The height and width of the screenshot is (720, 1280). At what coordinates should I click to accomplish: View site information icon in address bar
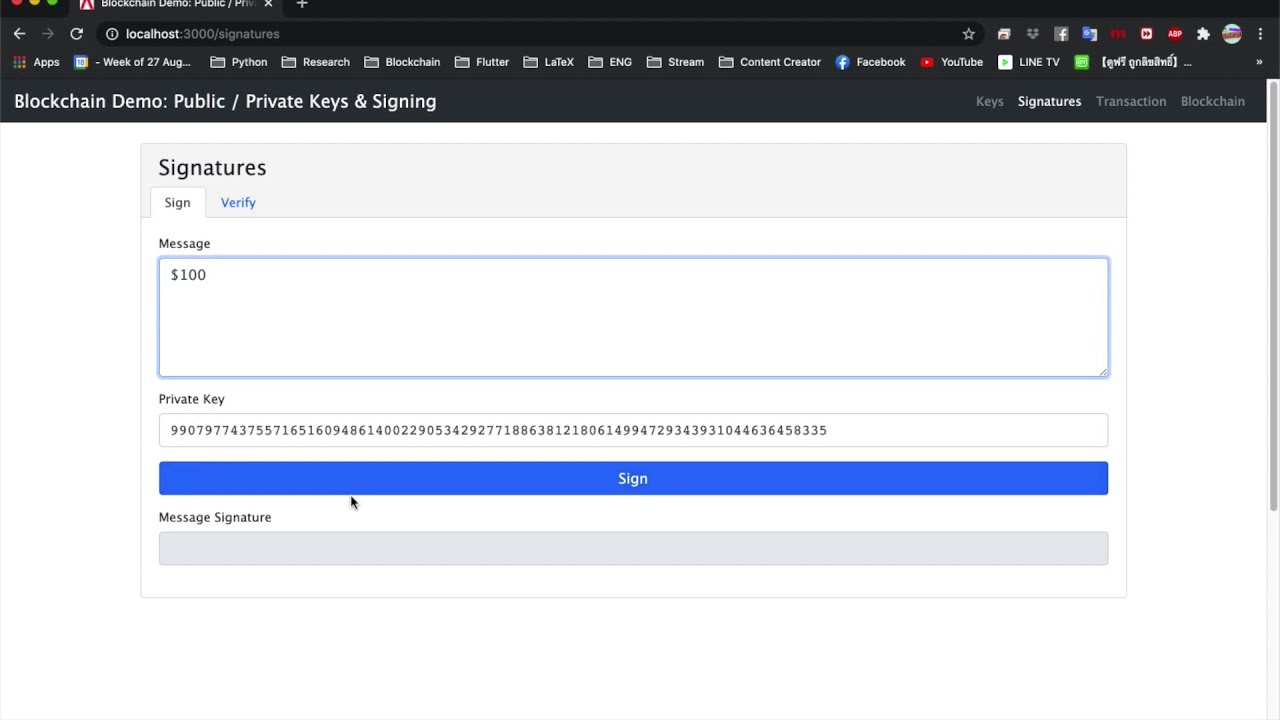[x=112, y=34]
